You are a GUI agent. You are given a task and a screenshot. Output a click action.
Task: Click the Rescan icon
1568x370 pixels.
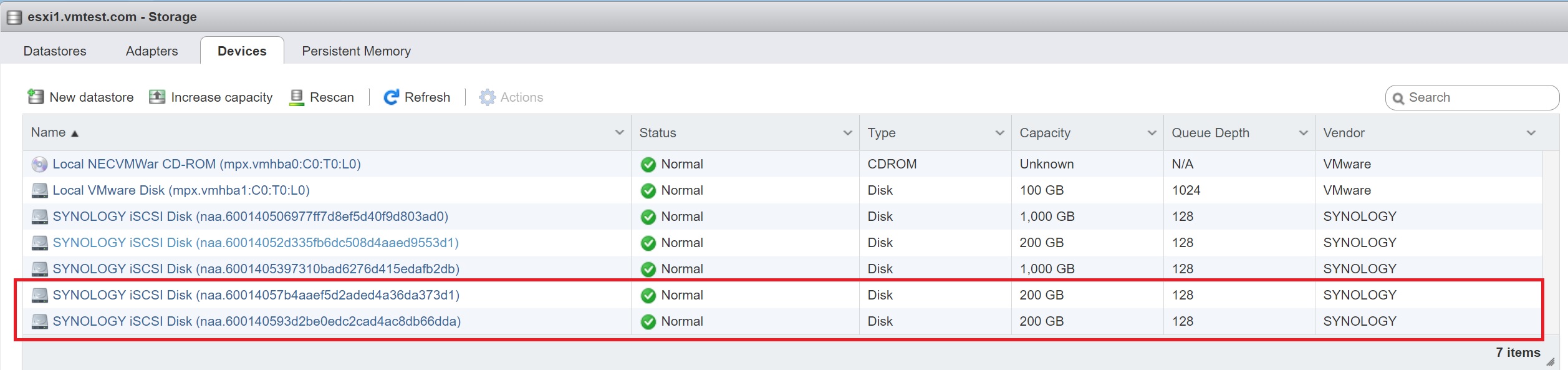tap(297, 97)
